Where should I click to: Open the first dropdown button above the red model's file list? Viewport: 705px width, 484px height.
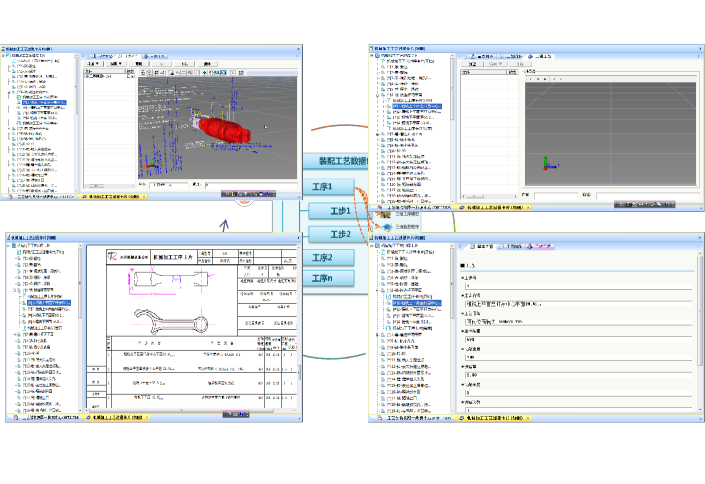pos(94,64)
